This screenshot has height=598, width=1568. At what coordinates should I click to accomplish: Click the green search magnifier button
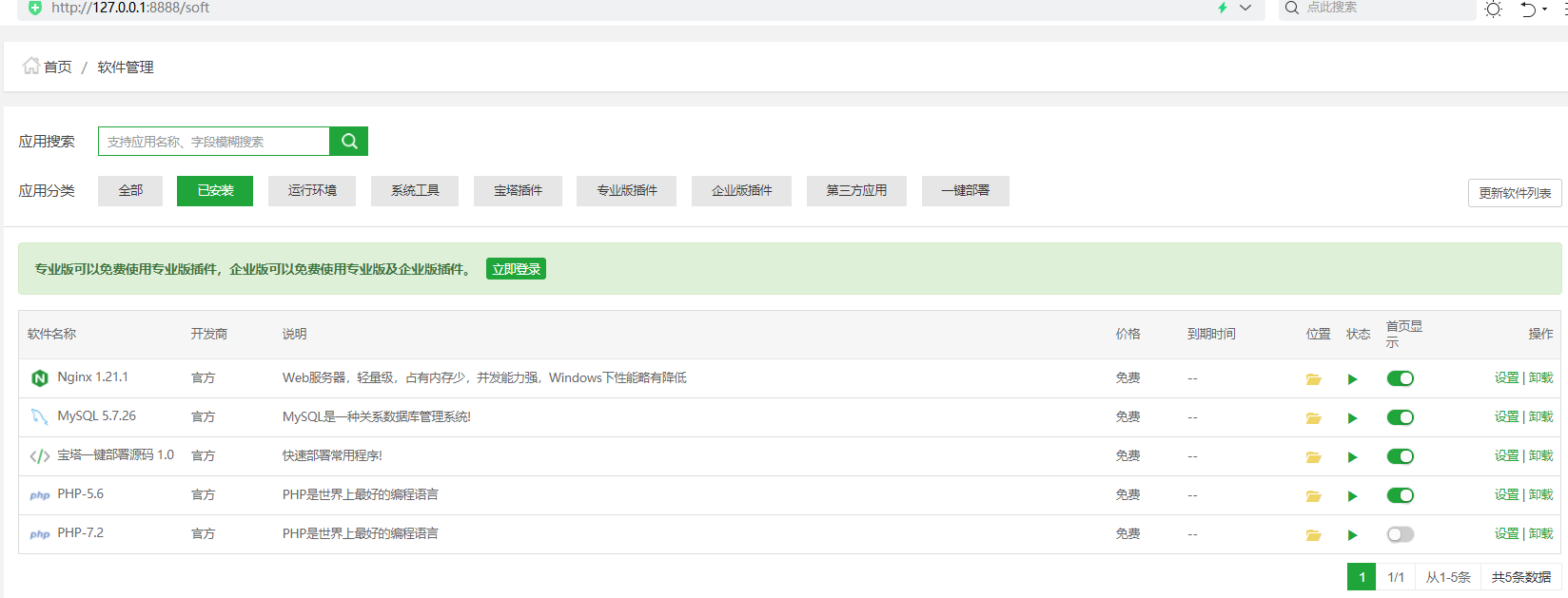[348, 141]
